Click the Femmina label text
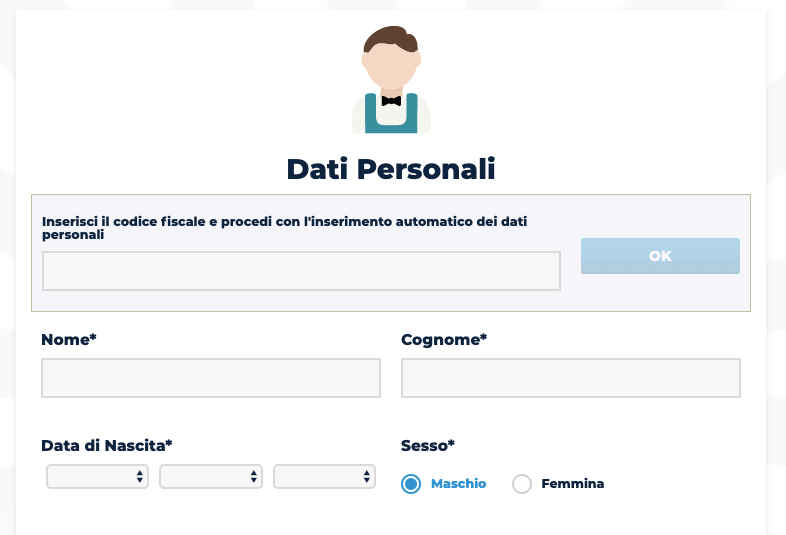This screenshot has height=535, width=786. click(x=572, y=484)
